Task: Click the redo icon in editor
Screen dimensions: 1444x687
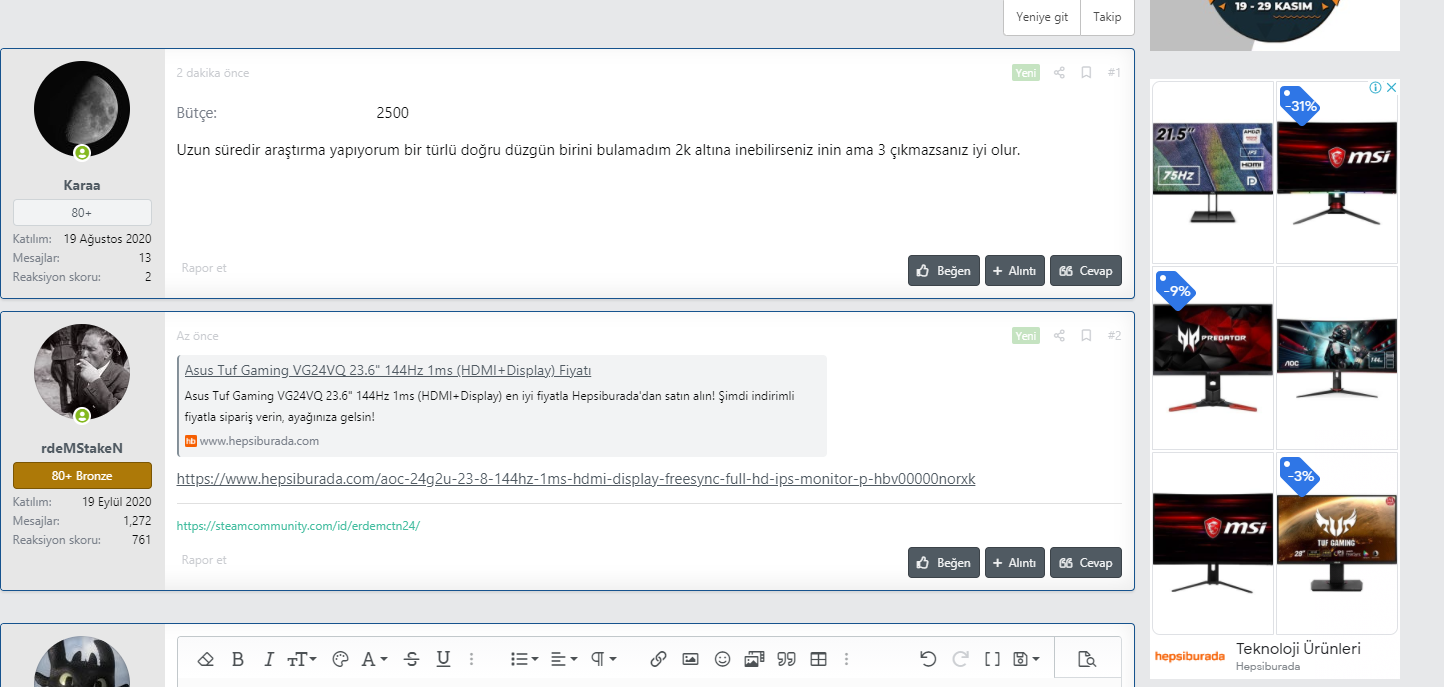Action: pyautogui.click(x=960, y=659)
